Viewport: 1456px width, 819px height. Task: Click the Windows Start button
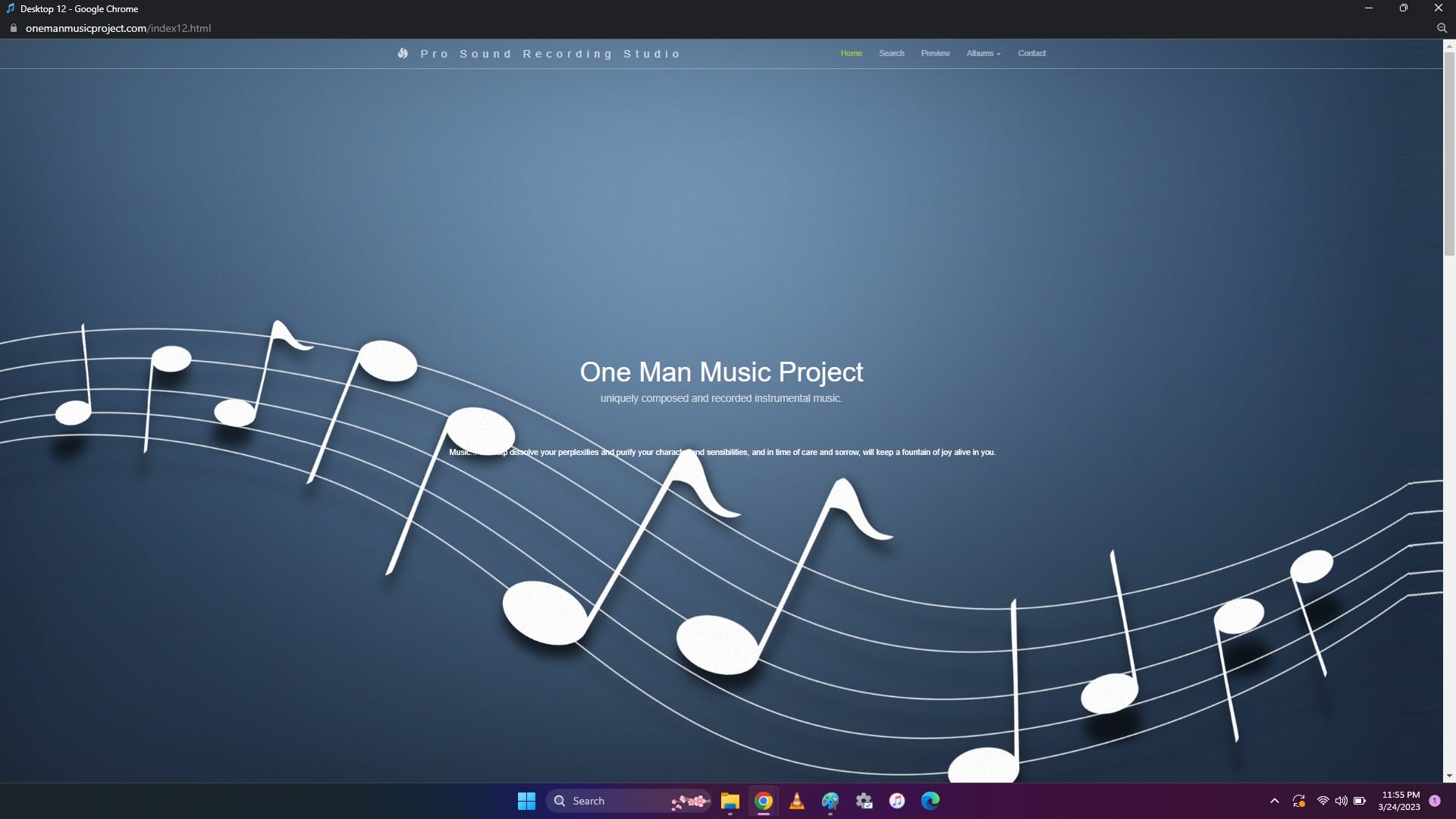tap(526, 801)
